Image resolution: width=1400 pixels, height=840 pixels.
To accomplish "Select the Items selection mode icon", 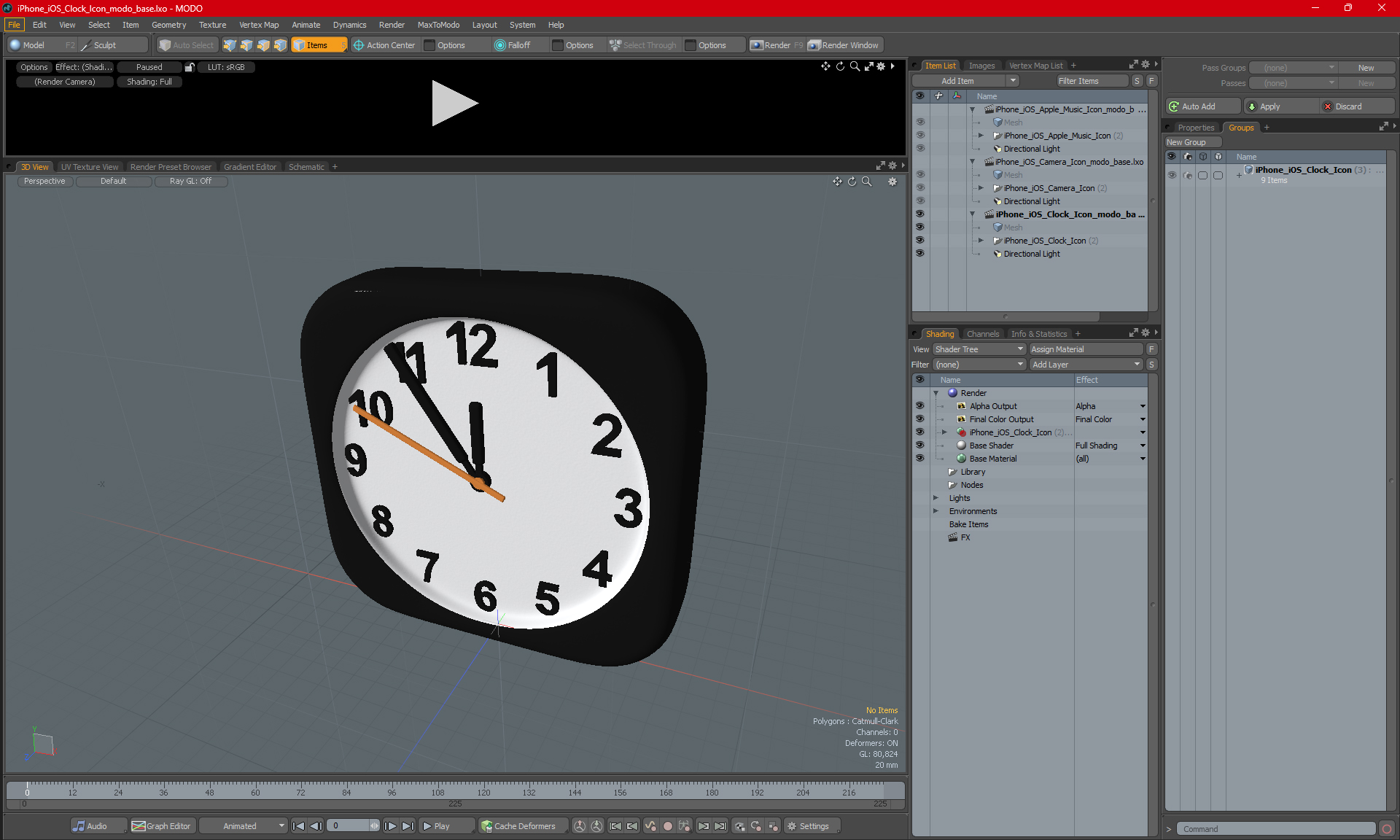I will [316, 44].
